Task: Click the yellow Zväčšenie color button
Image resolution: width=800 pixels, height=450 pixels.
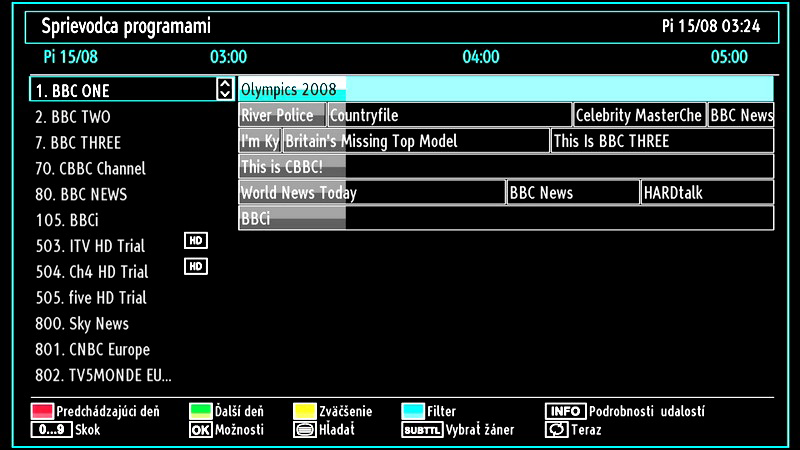Action: point(305,411)
